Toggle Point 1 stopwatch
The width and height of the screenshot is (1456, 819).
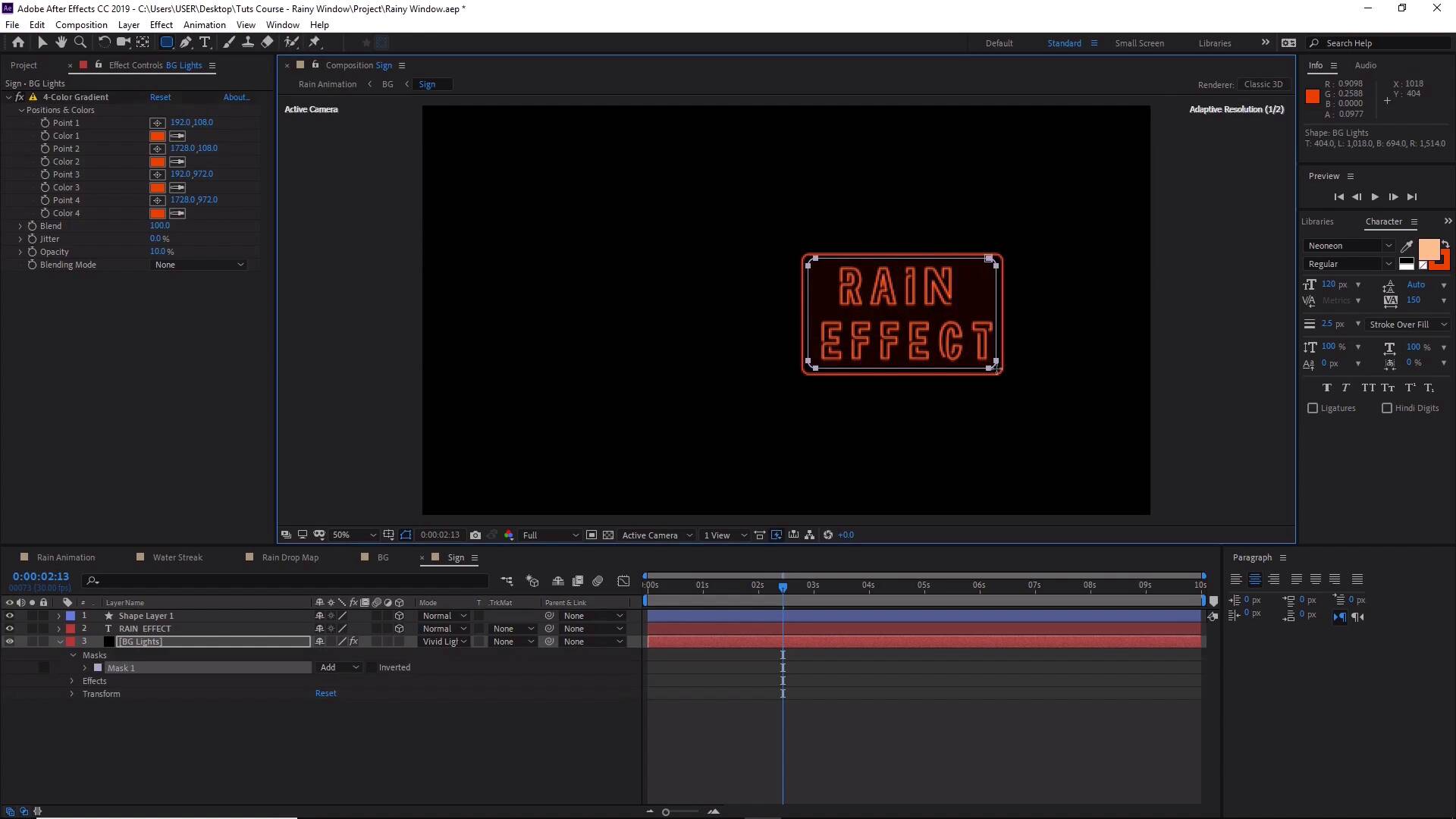pyautogui.click(x=45, y=123)
